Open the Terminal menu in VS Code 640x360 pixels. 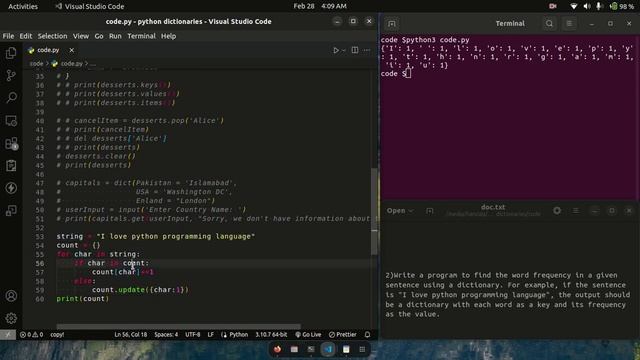(141, 36)
